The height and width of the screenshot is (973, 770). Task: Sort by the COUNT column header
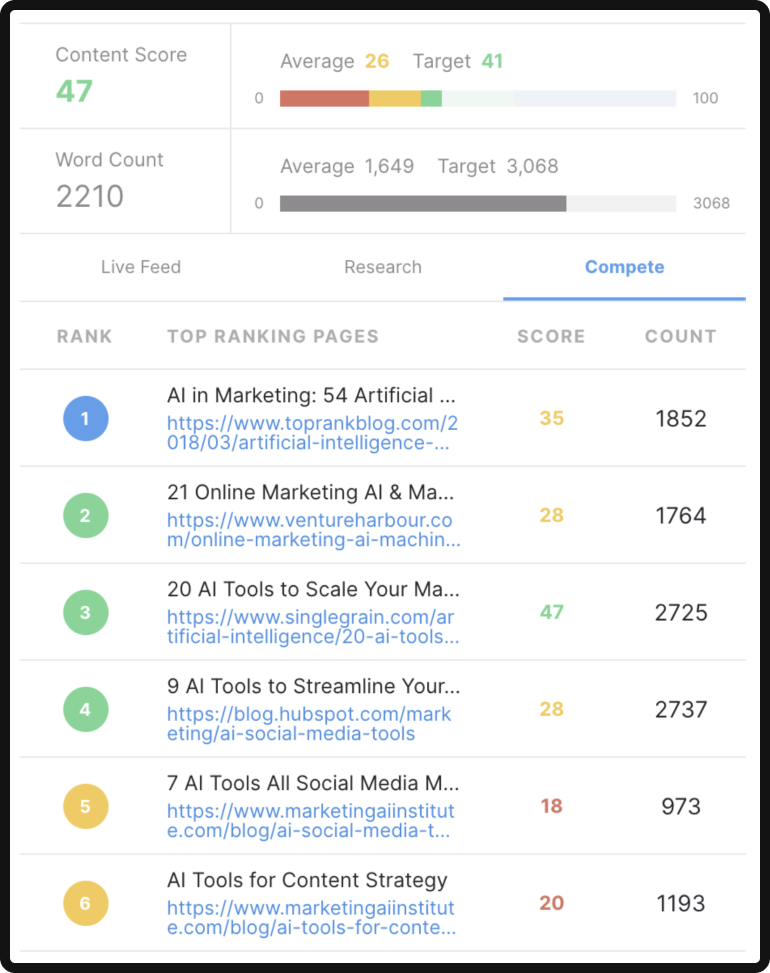click(x=681, y=336)
